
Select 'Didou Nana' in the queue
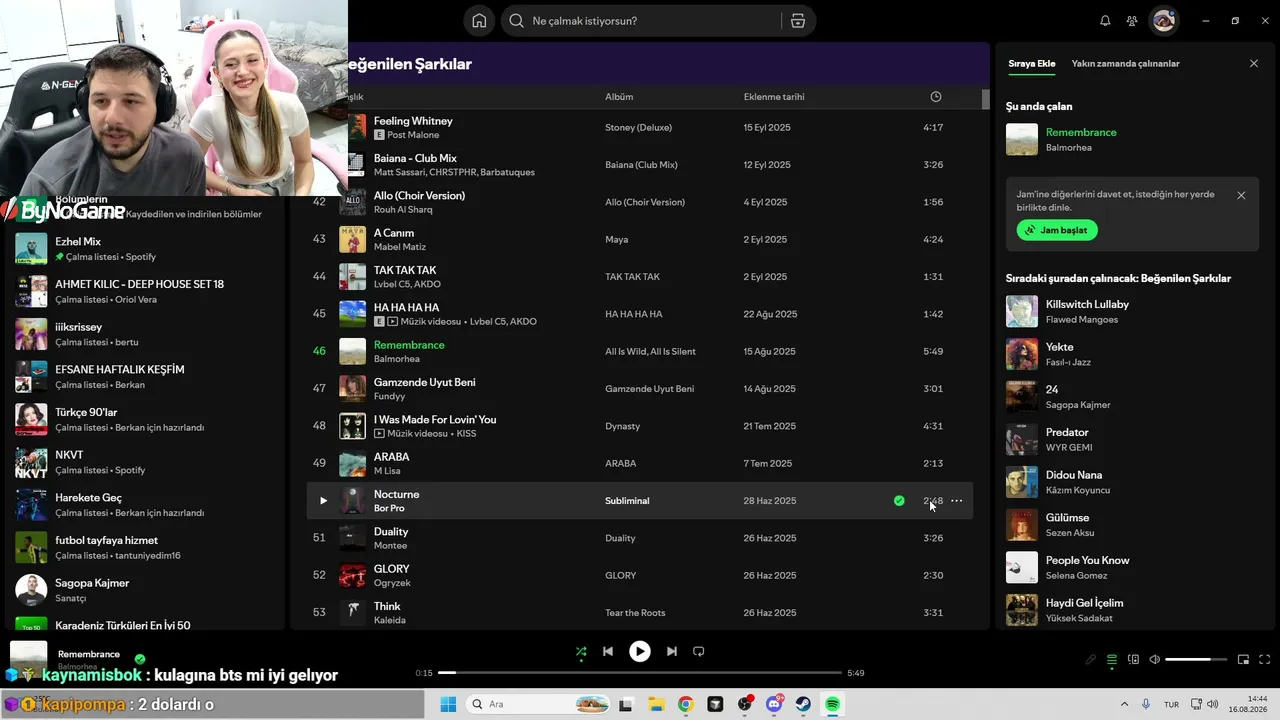[1132, 482]
